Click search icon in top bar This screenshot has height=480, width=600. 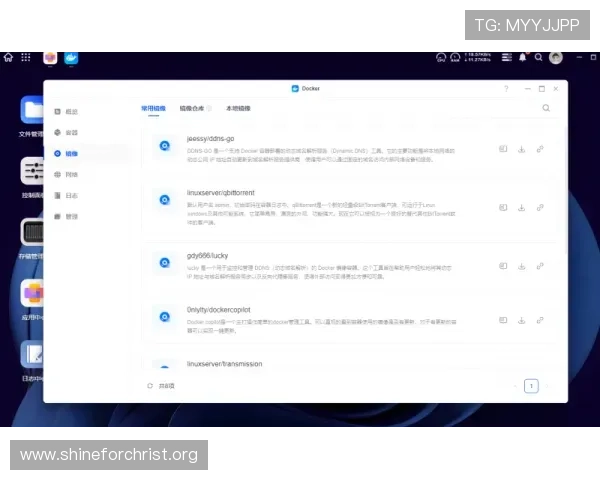pyautogui.click(x=538, y=57)
